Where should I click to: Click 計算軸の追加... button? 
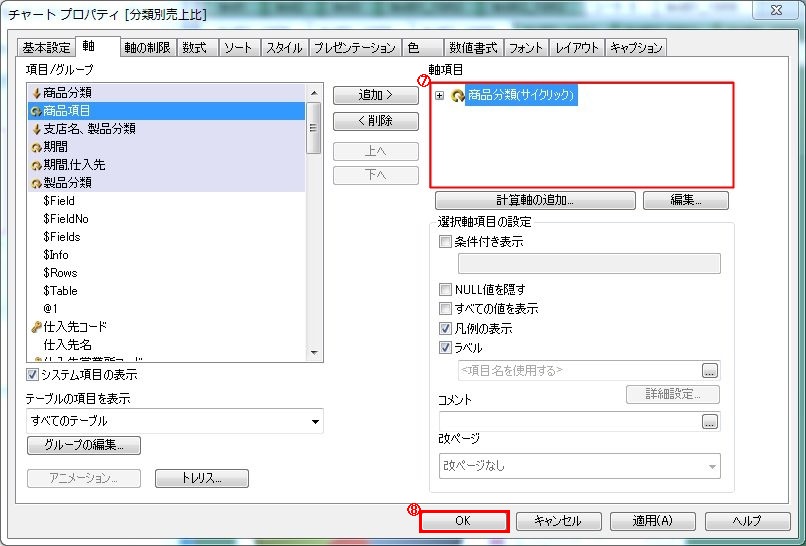[535, 200]
